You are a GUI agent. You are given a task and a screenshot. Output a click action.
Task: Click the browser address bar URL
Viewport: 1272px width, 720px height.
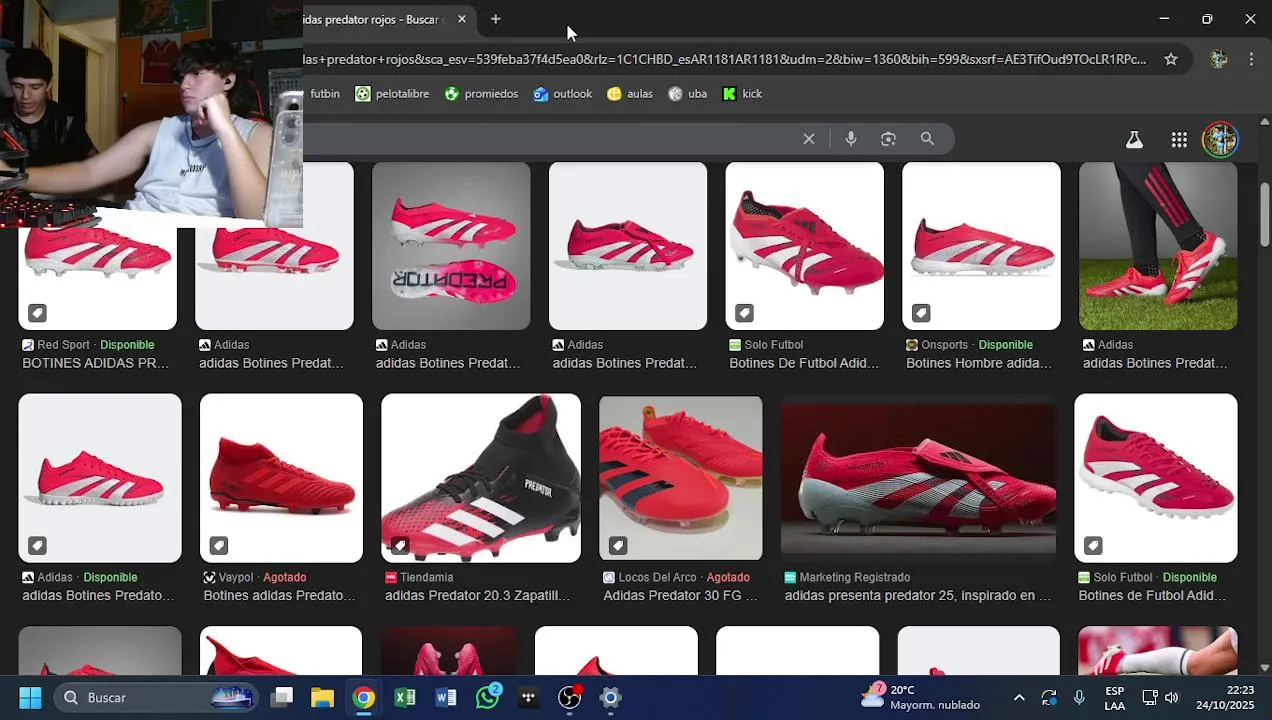point(724,59)
